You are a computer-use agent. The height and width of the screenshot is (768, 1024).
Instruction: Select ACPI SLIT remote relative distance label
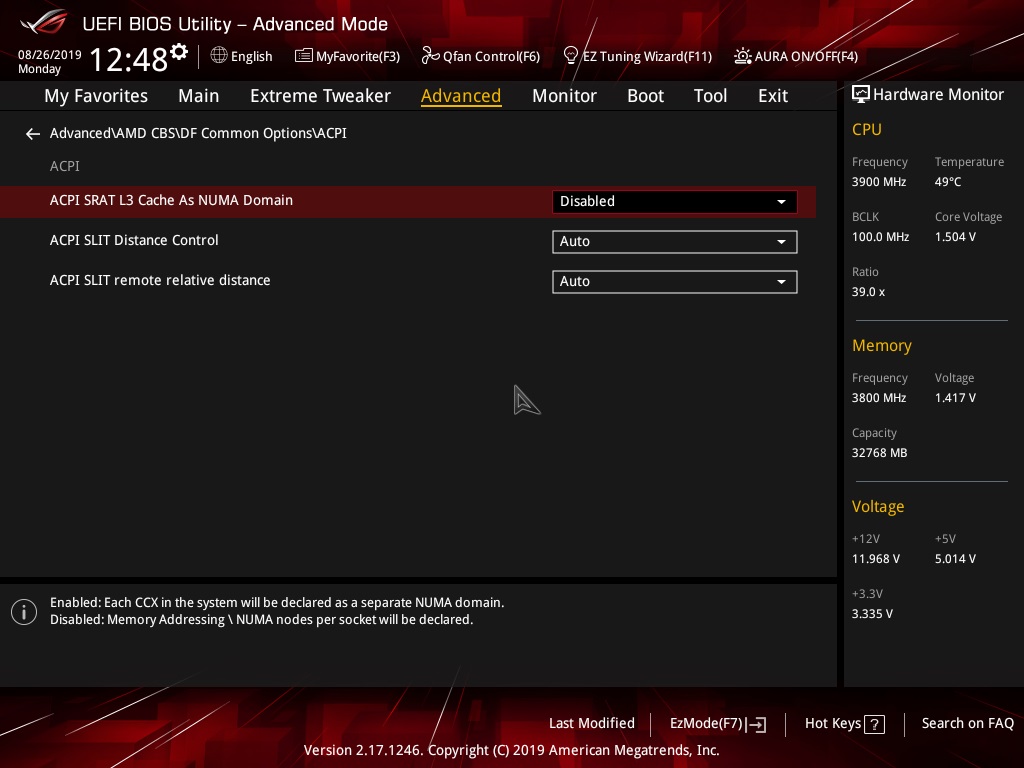click(160, 280)
